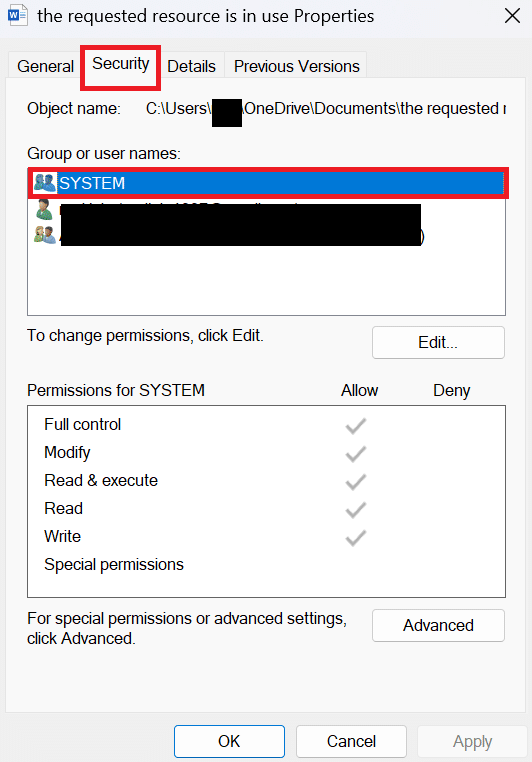Confirm with the OK button
Viewport: 532px width, 762px height.
[x=229, y=742]
